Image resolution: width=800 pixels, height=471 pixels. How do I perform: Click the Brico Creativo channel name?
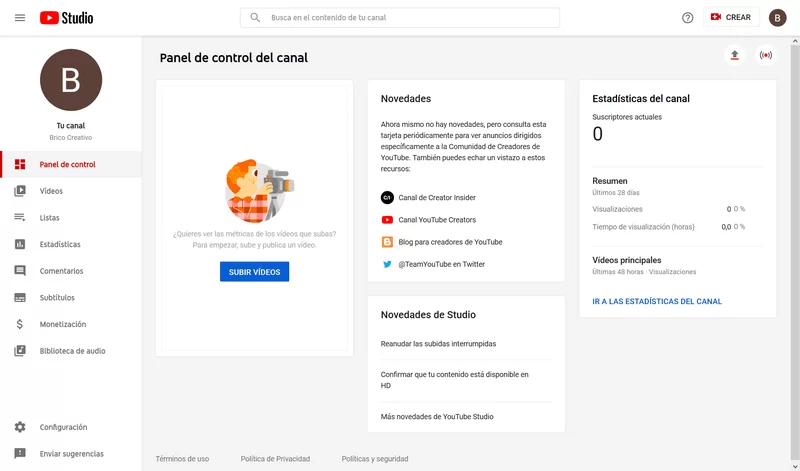(x=71, y=138)
